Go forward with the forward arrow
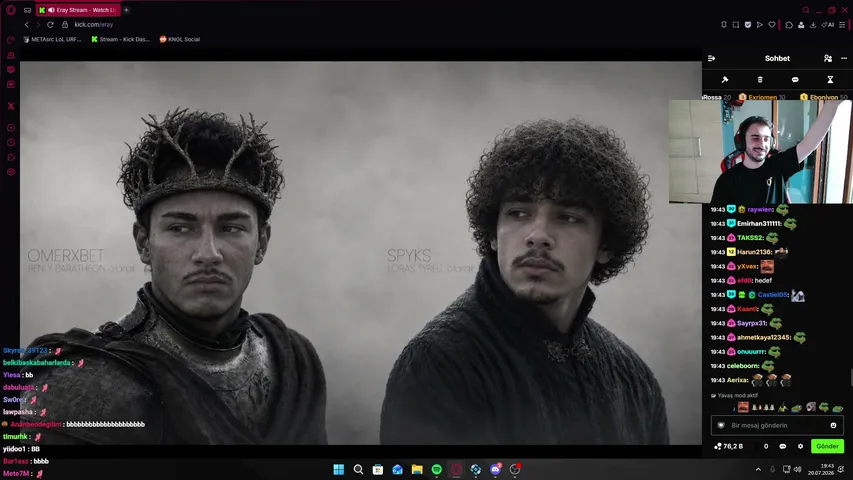The height and width of the screenshot is (480, 853). 38,24
